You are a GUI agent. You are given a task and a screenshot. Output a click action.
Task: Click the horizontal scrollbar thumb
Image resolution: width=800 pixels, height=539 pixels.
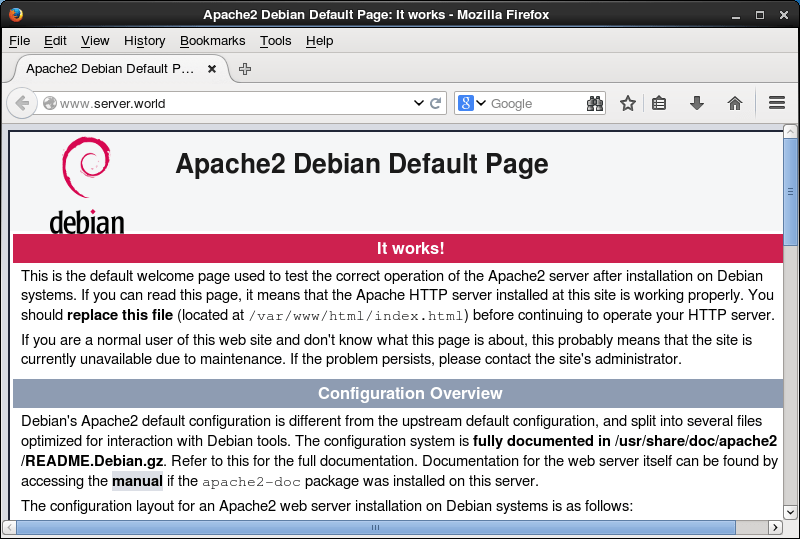[x=376, y=527]
